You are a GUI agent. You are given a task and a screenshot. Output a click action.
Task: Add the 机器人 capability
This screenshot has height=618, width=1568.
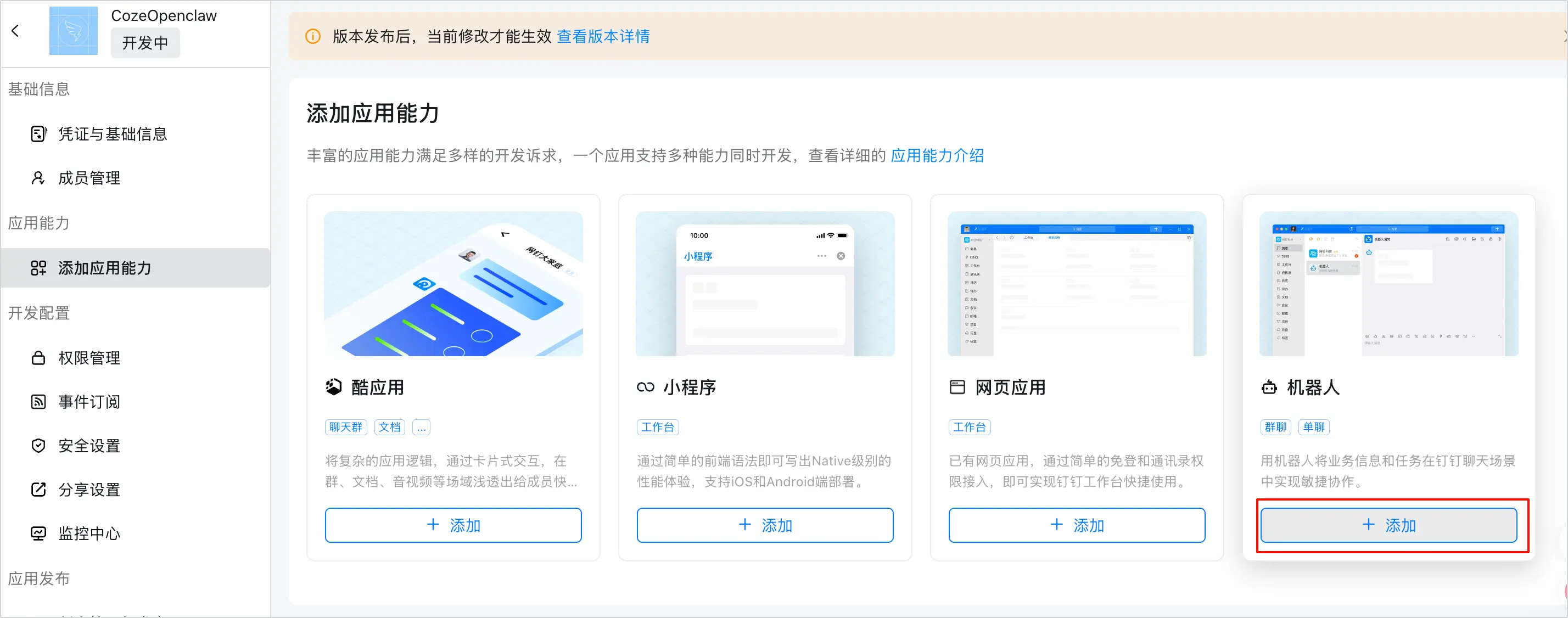coord(1388,525)
